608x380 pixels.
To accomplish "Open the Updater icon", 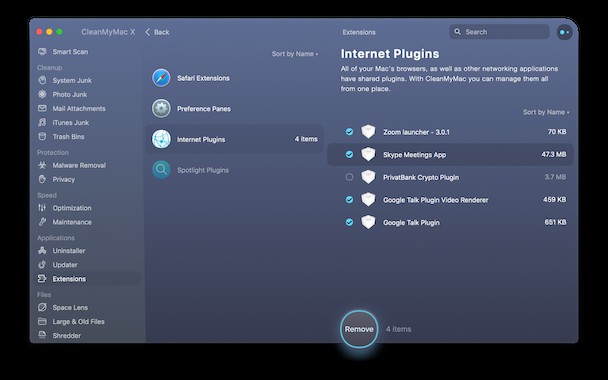I will (42, 264).
